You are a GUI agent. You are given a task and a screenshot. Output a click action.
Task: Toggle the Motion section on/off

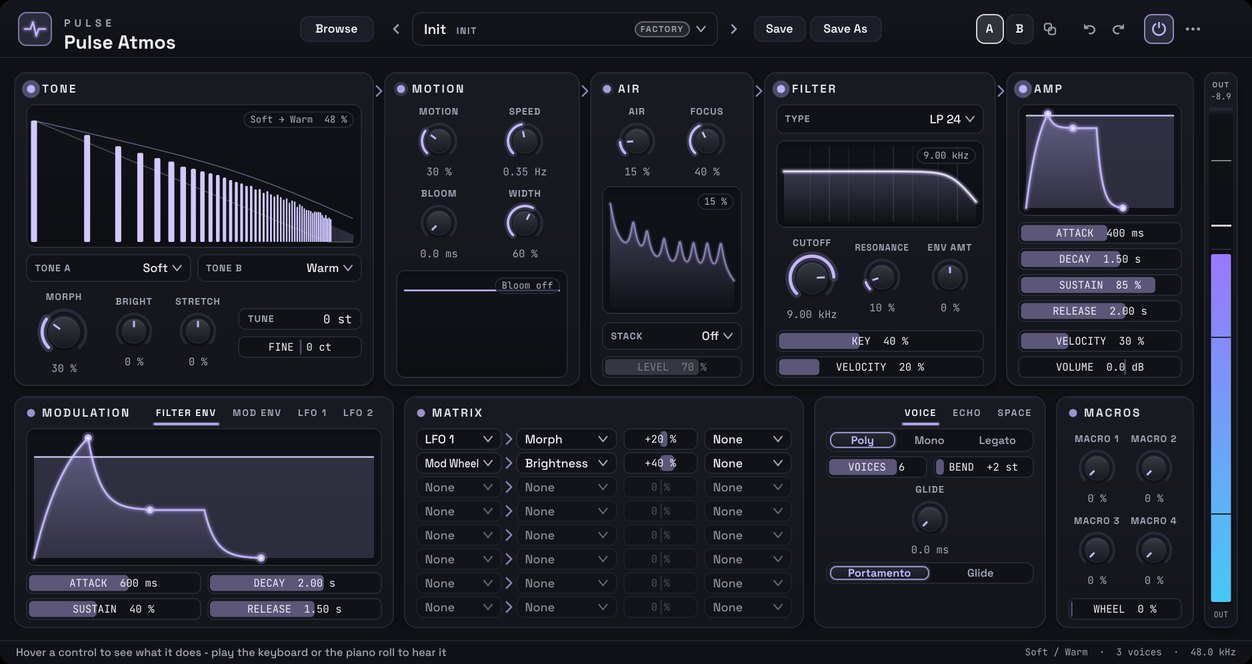click(x=401, y=89)
